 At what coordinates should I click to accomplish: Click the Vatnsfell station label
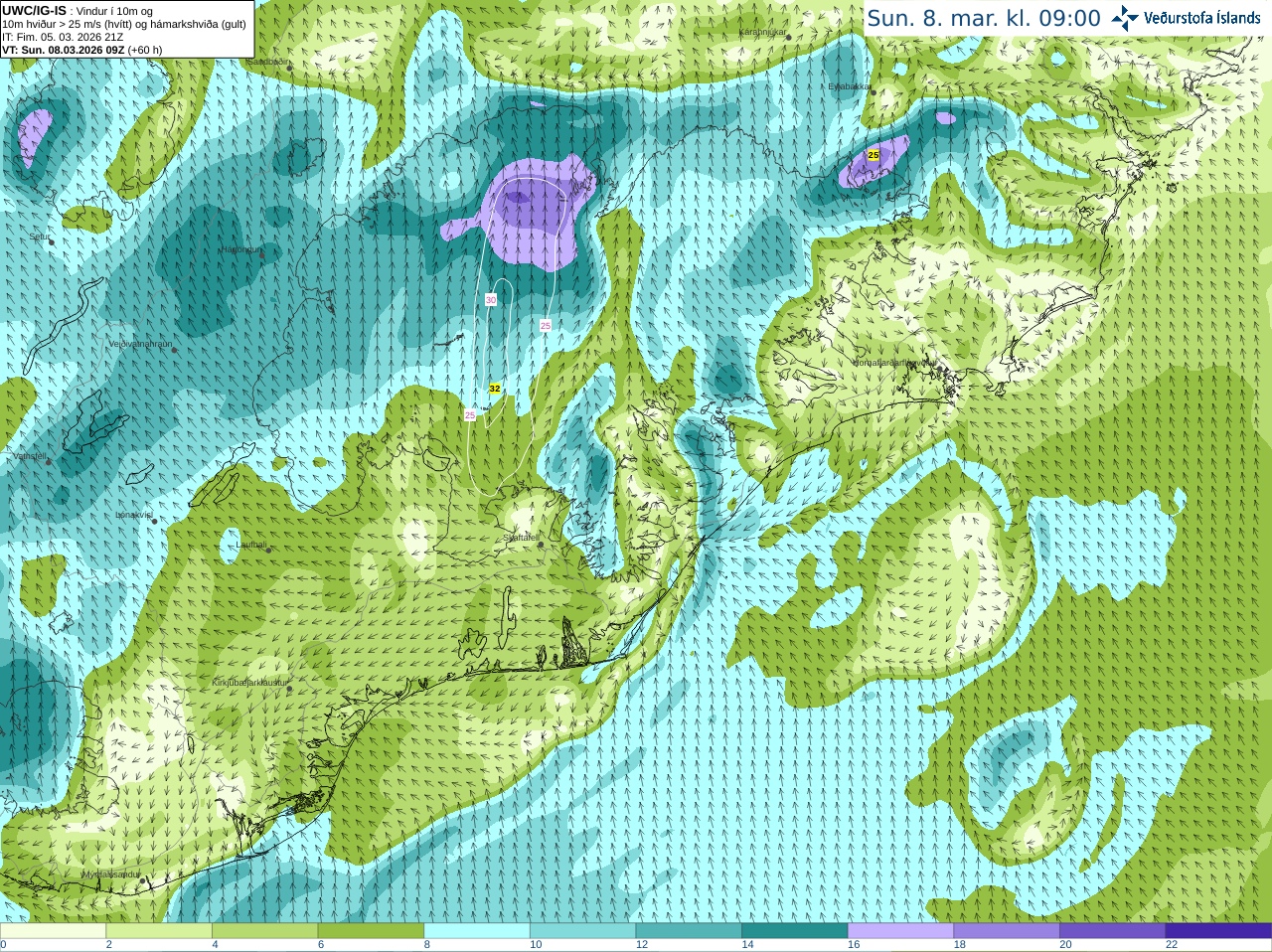(29, 456)
